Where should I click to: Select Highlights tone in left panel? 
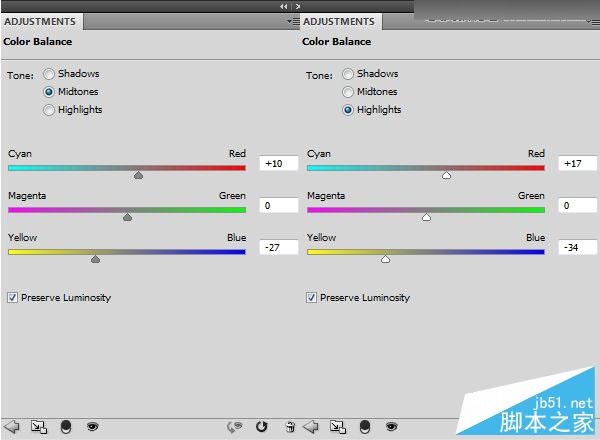click(x=49, y=110)
